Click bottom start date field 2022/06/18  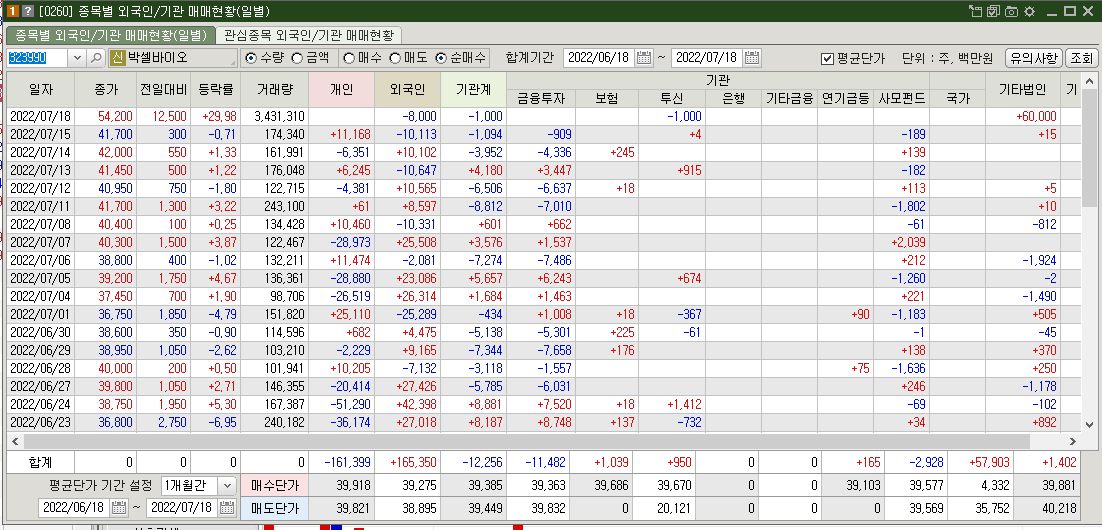pyautogui.click(x=74, y=508)
